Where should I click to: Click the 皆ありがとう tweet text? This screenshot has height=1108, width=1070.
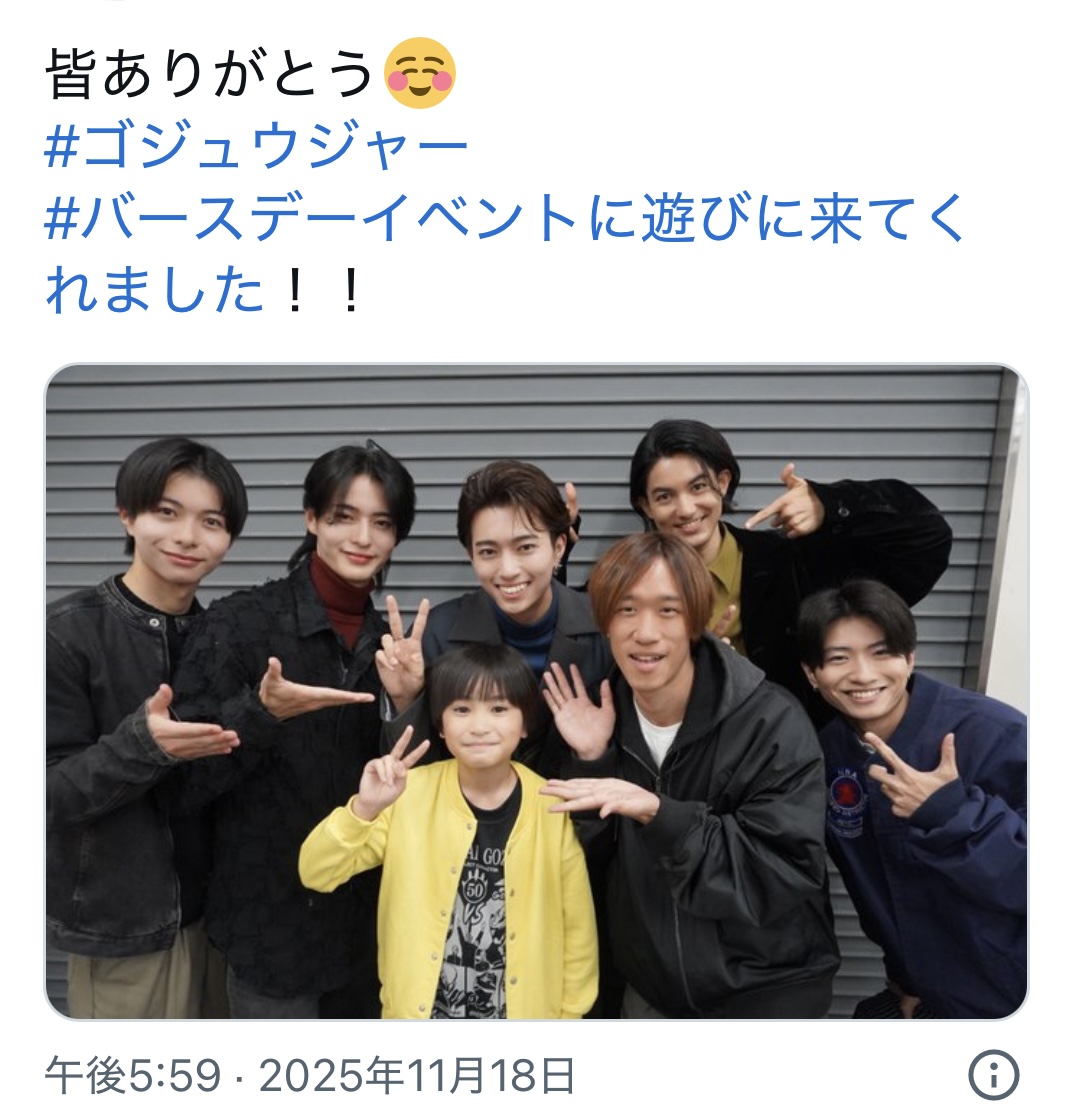click(208, 73)
